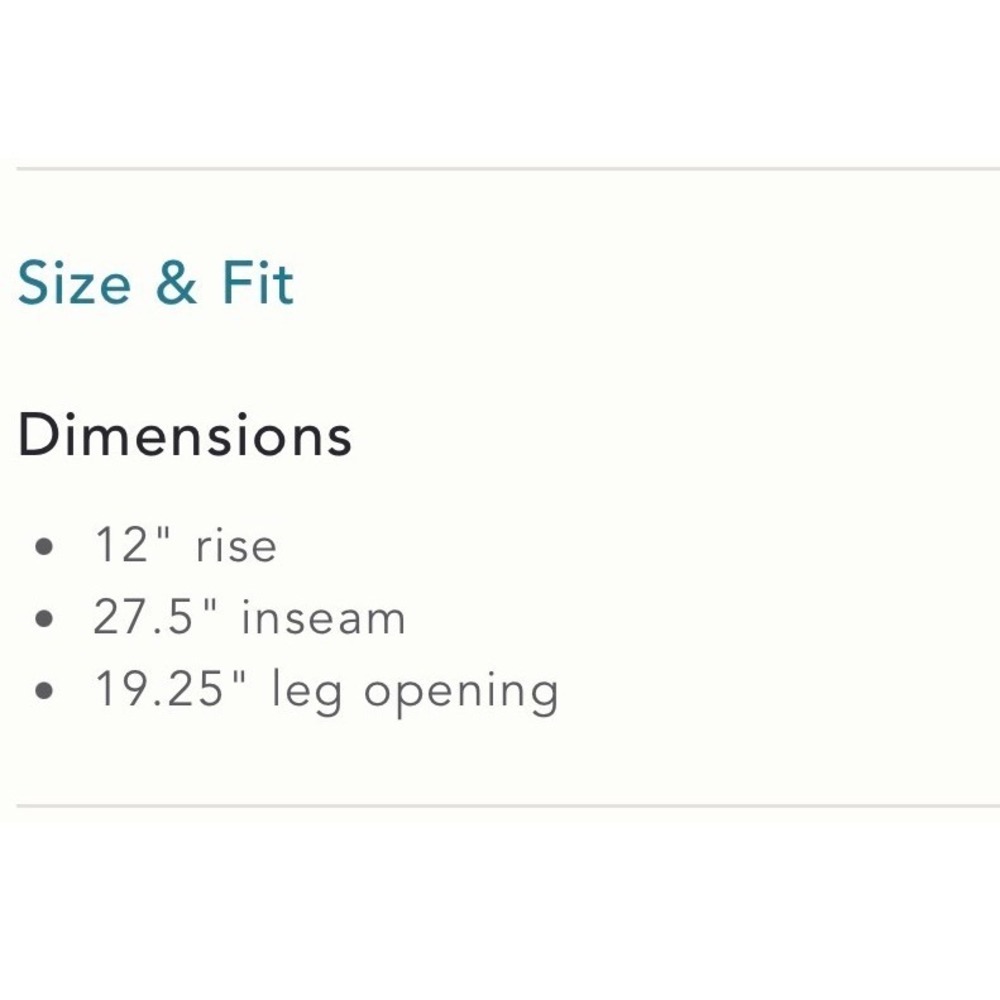This screenshot has height=1000, width=1000.
Task: Click the 19.25" measurement value
Action: 170,688
